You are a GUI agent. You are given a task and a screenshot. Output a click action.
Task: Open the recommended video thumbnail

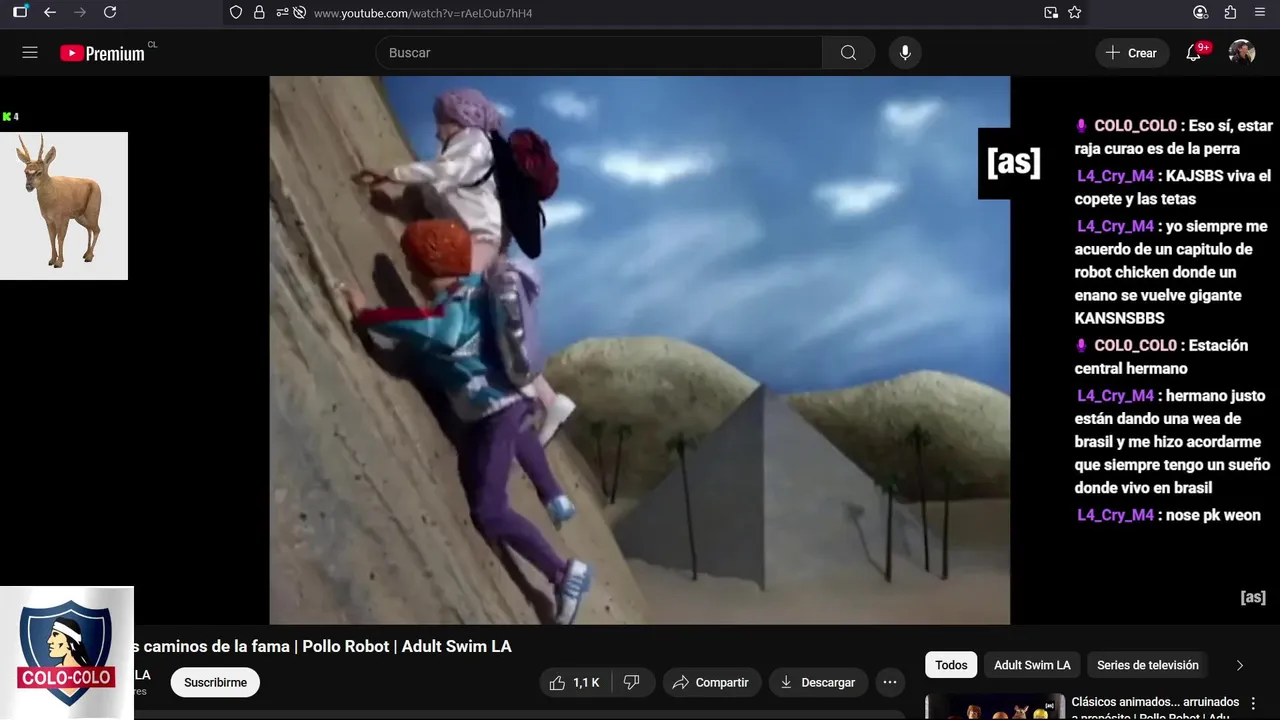tap(995, 706)
